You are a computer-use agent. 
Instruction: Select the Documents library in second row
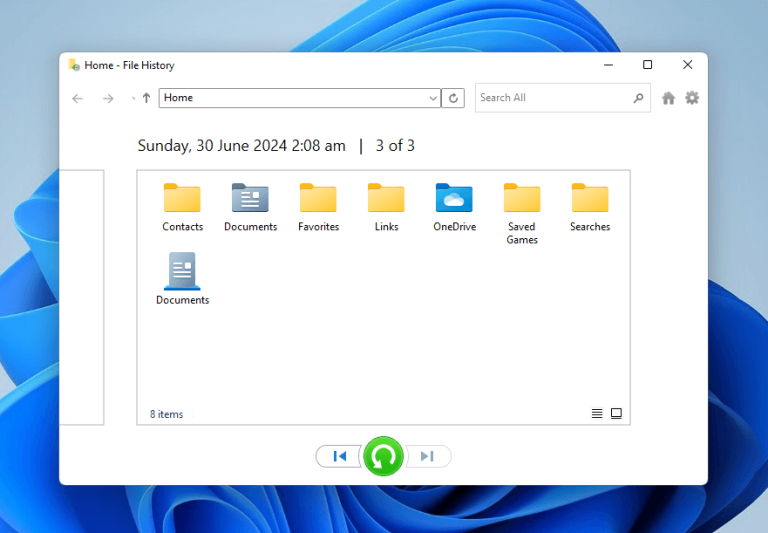(x=182, y=279)
